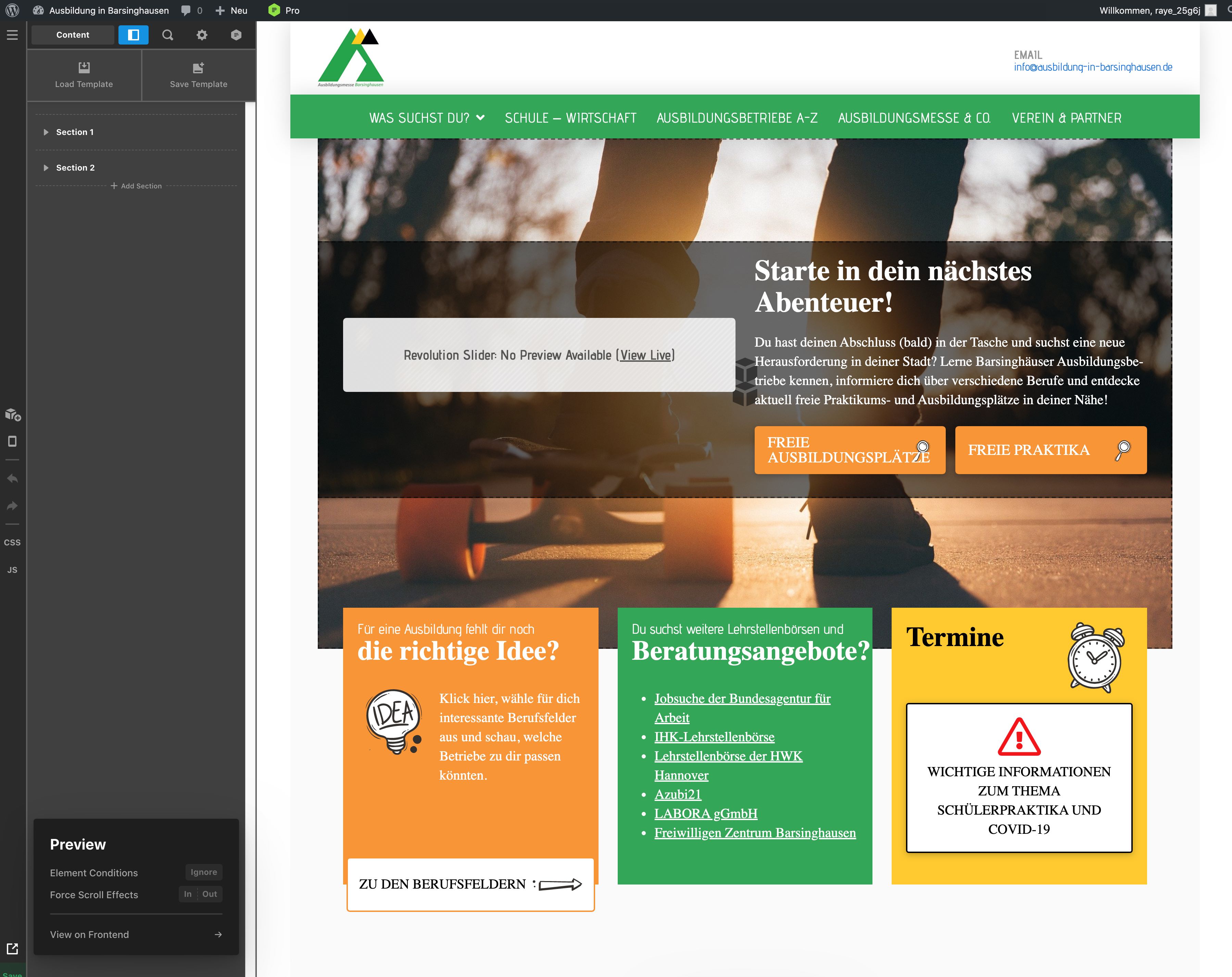Open the IHK-Lehrstellenbörse link
1232x977 pixels.
pos(714,737)
